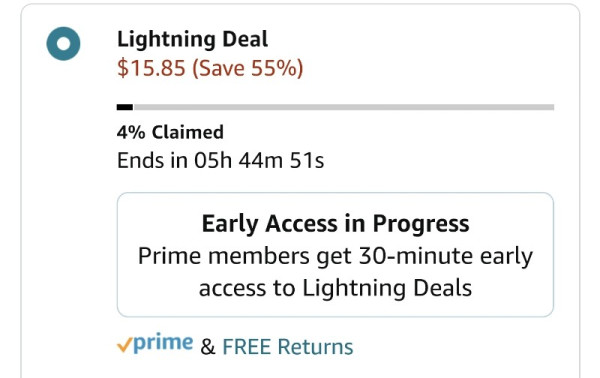Open the FREE Returns link
This screenshot has width=600, height=378.
(288, 347)
